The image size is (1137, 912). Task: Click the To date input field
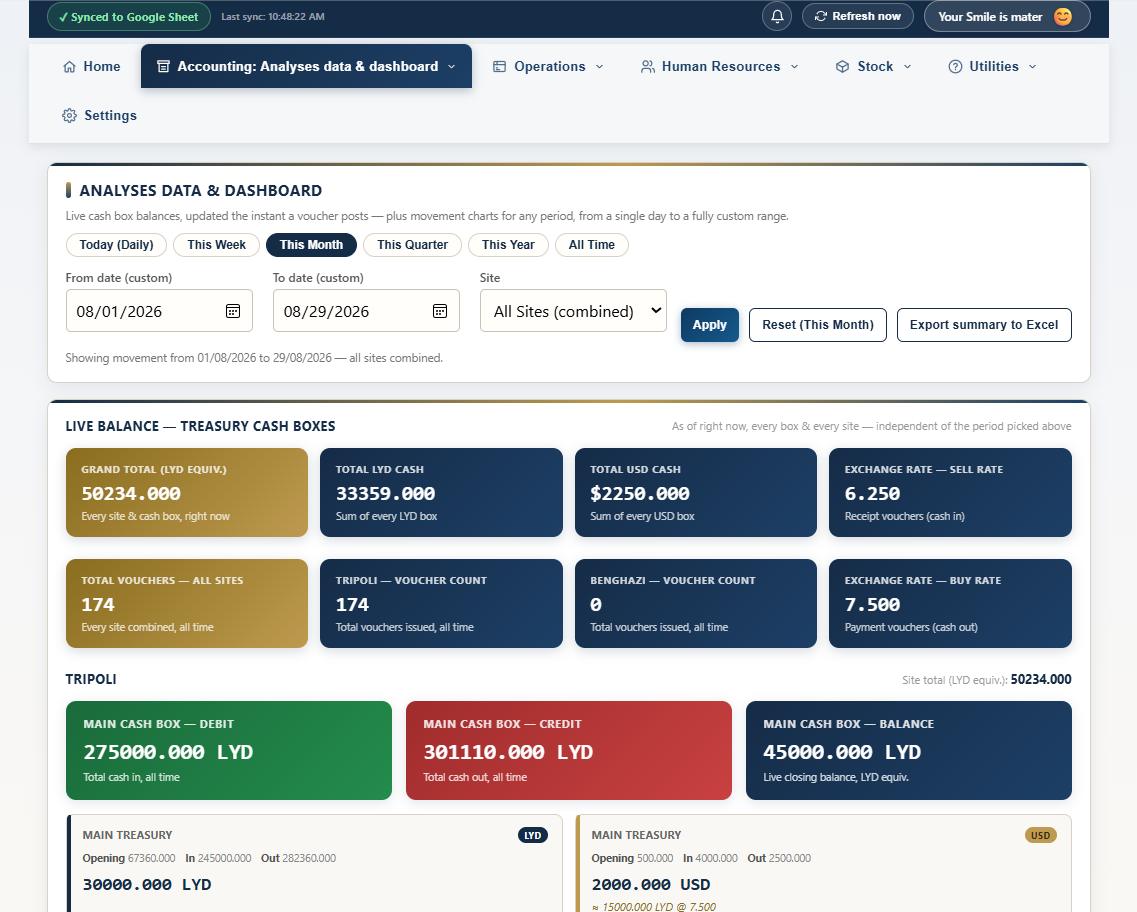pos(365,311)
